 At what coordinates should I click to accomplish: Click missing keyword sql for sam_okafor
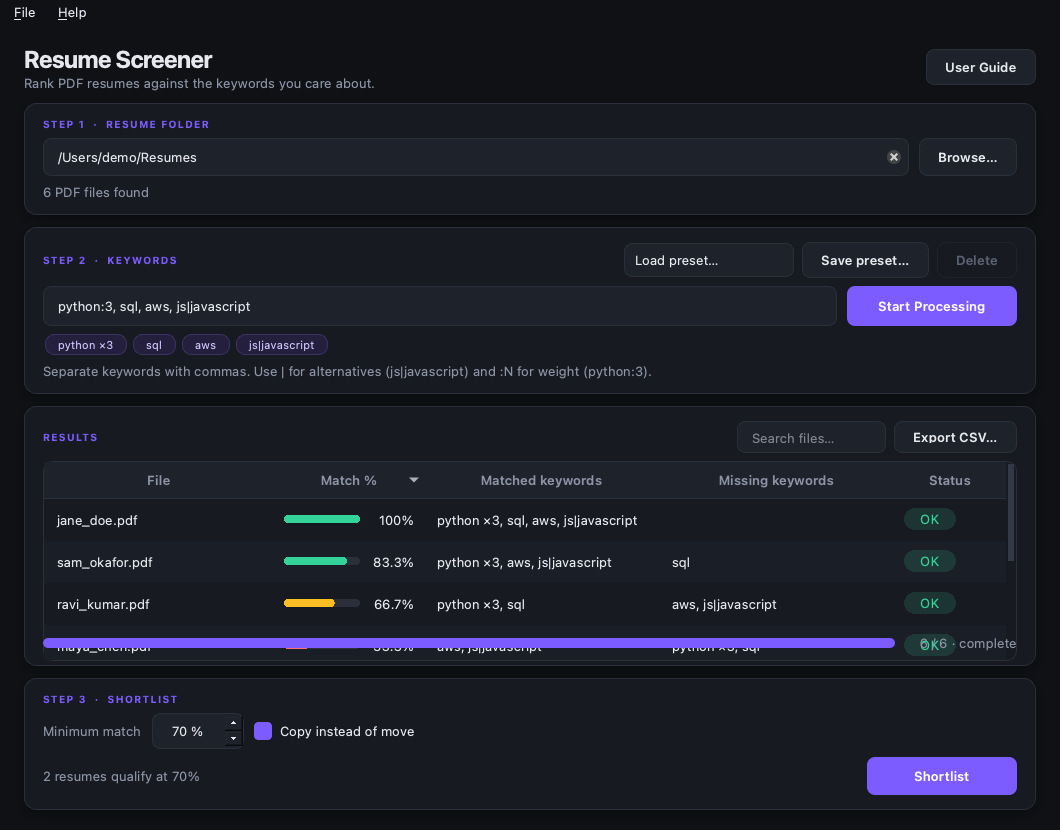coord(681,562)
